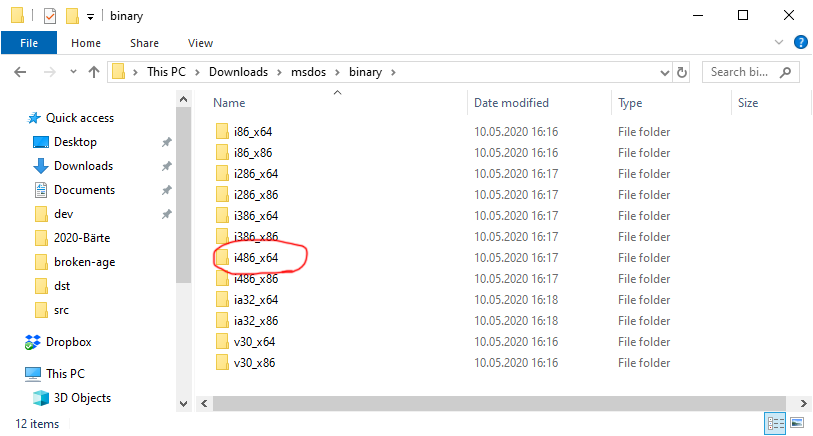Click the i486_x86 folder icon
This screenshot has height=436, width=813.
222,279
